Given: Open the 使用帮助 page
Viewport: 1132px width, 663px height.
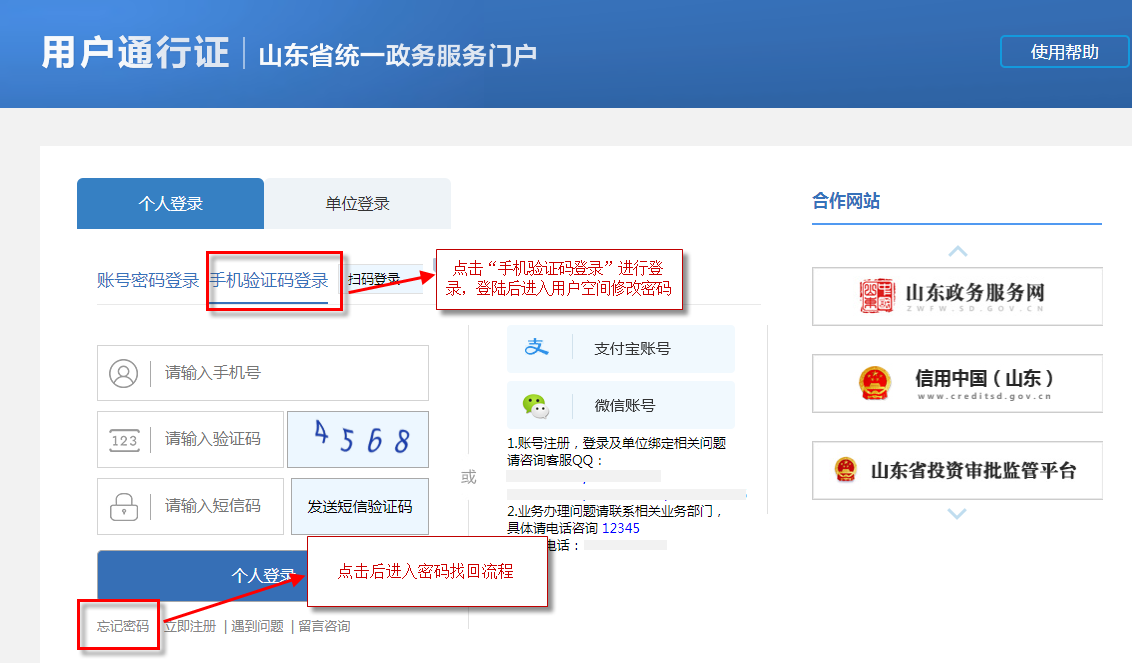Looking at the screenshot, I should point(1064,51).
